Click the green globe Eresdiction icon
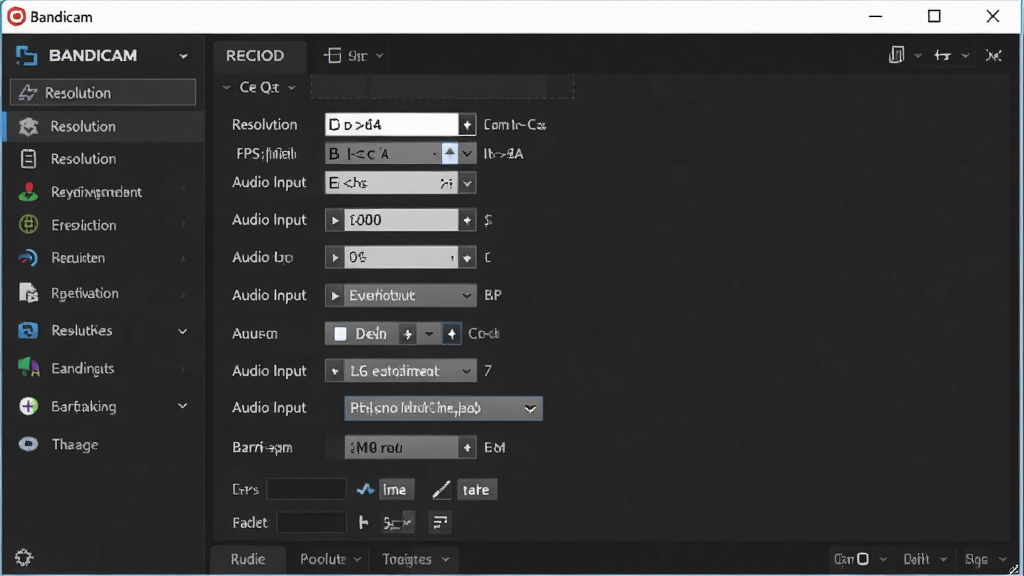 [x=28, y=225]
